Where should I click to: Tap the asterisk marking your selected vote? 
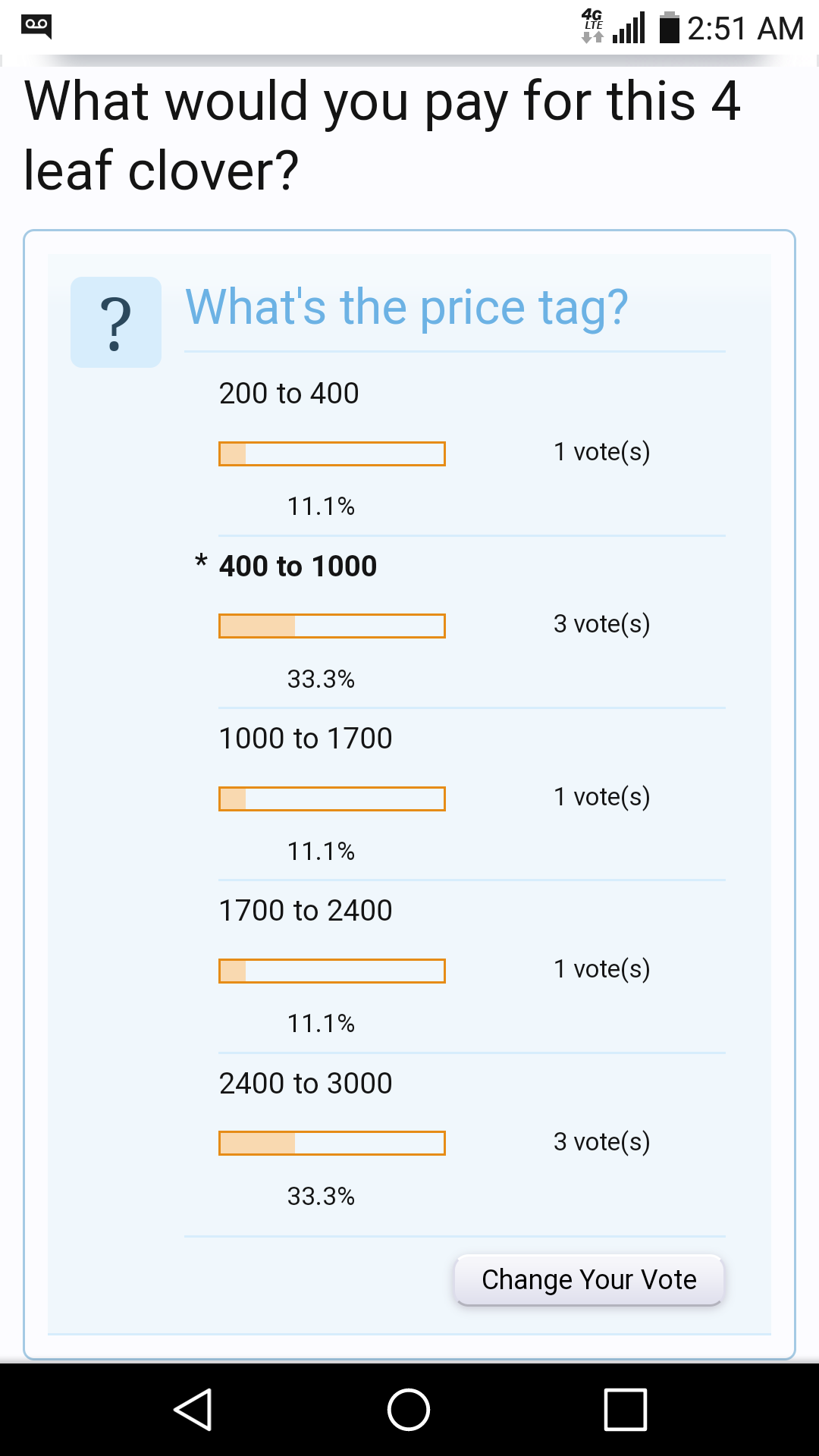[201, 563]
